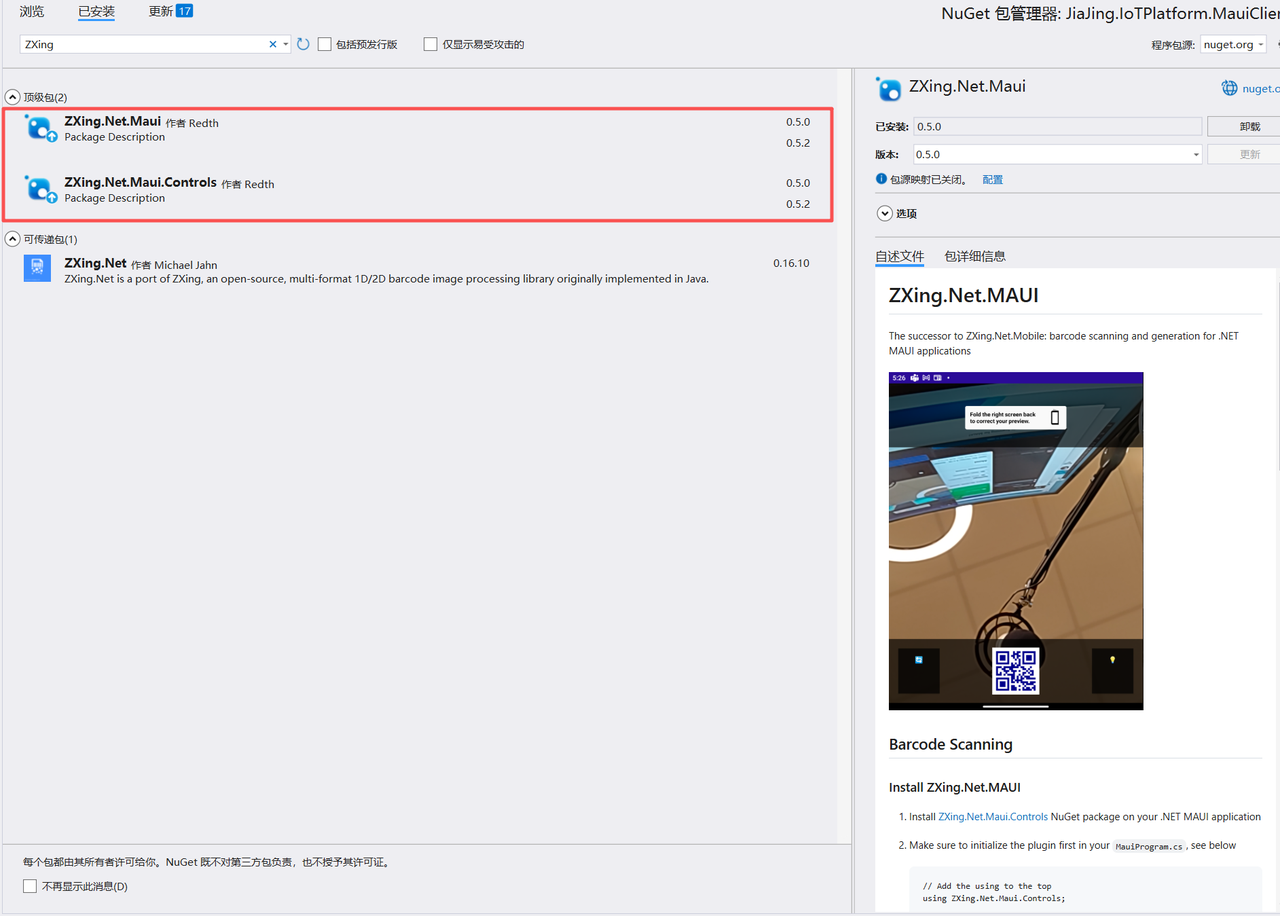The height and width of the screenshot is (916, 1280).
Task: Collapse the 顶级包(2) group
Action: pyautogui.click(x=12, y=97)
